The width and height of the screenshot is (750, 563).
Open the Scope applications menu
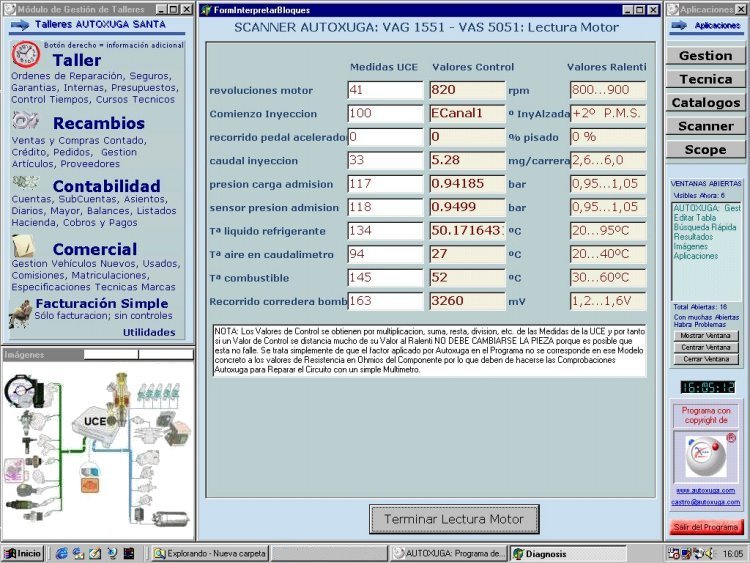click(706, 149)
